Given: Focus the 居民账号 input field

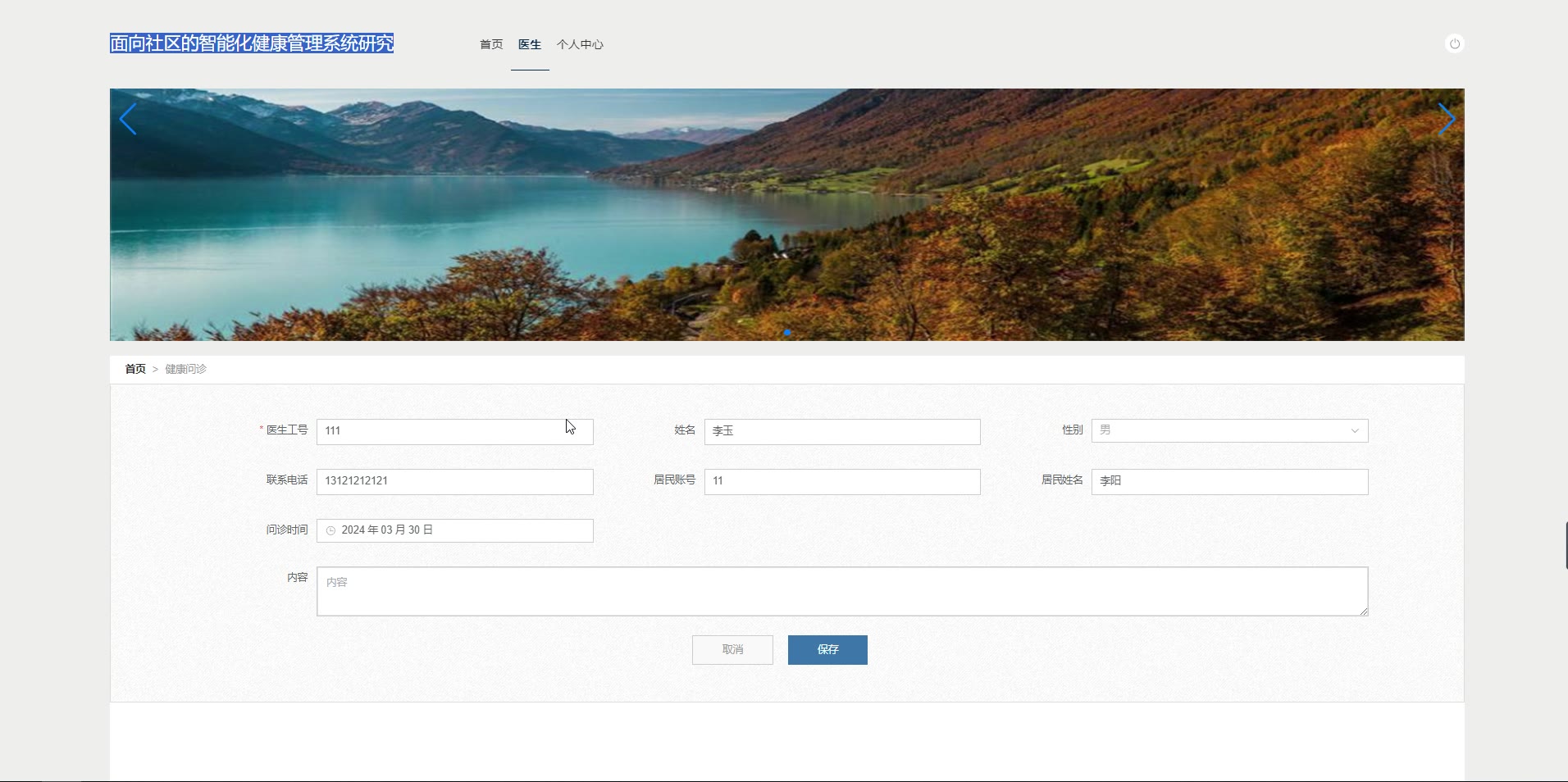Looking at the screenshot, I should [842, 481].
